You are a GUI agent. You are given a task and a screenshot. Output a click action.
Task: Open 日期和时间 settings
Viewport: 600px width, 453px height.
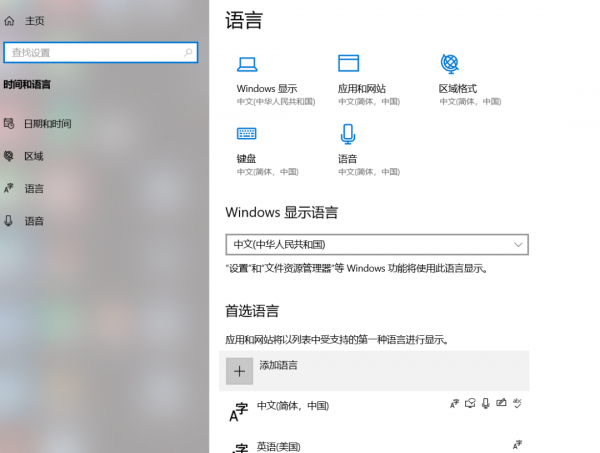[47, 124]
